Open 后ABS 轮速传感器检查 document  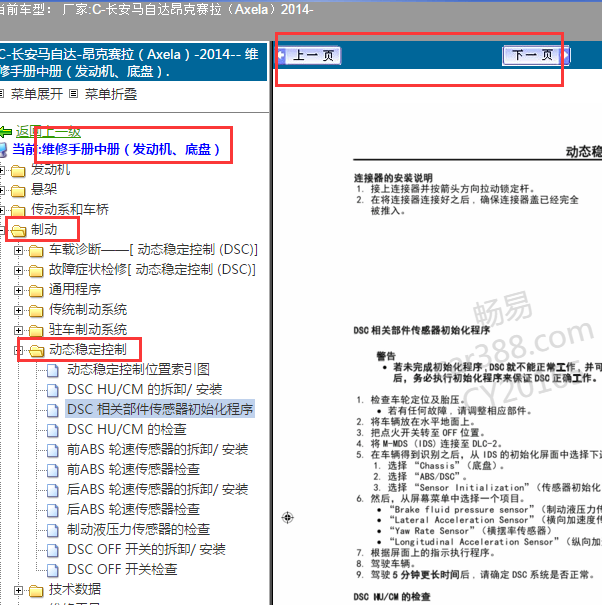[134, 509]
